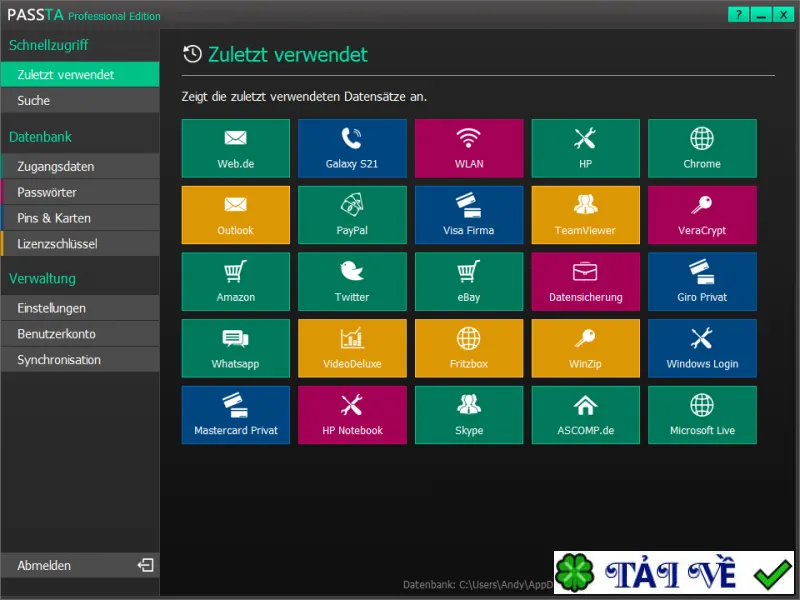Open the HP Notebook tools tile
Image resolution: width=800 pixels, height=600 pixels.
click(x=352, y=415)
